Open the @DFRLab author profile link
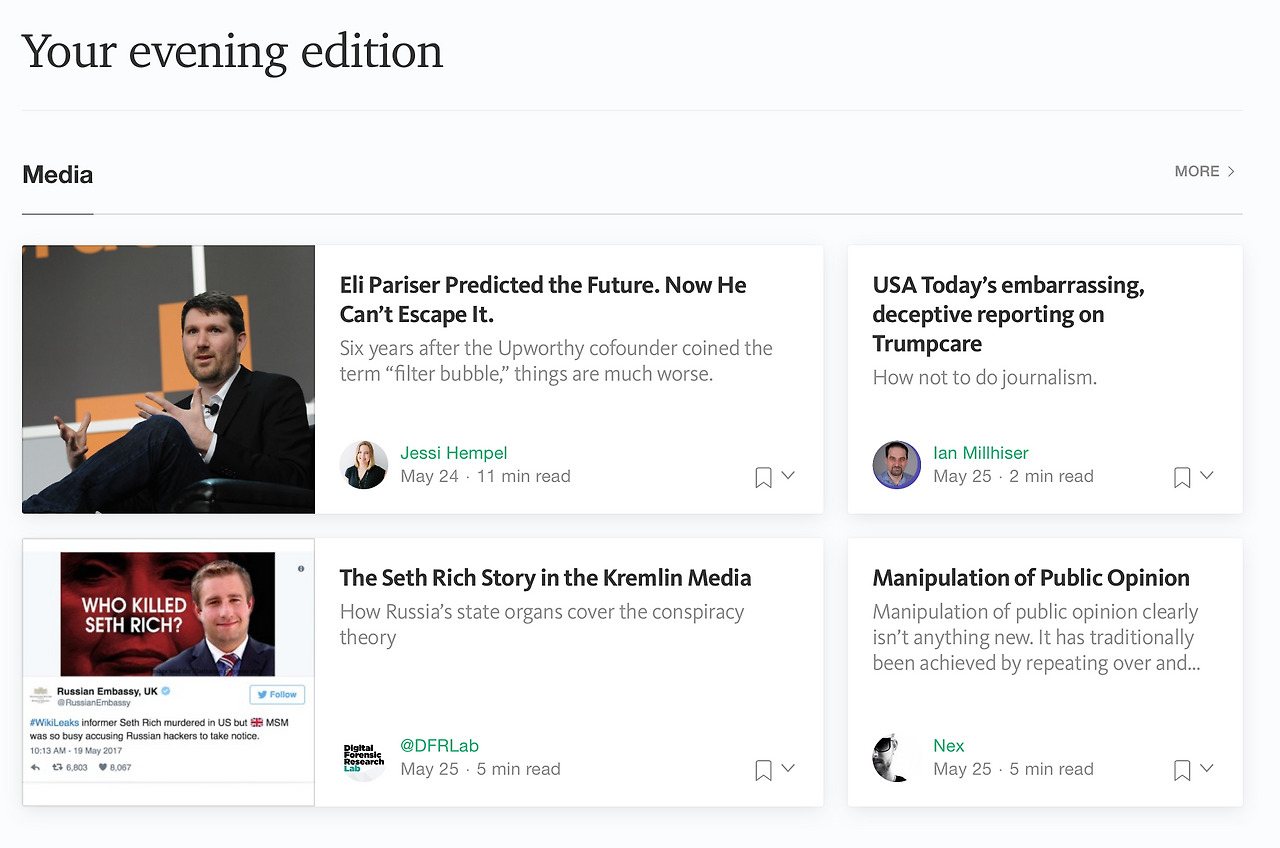The height and width of the screenshot is (848, 1280). (440, 745)
